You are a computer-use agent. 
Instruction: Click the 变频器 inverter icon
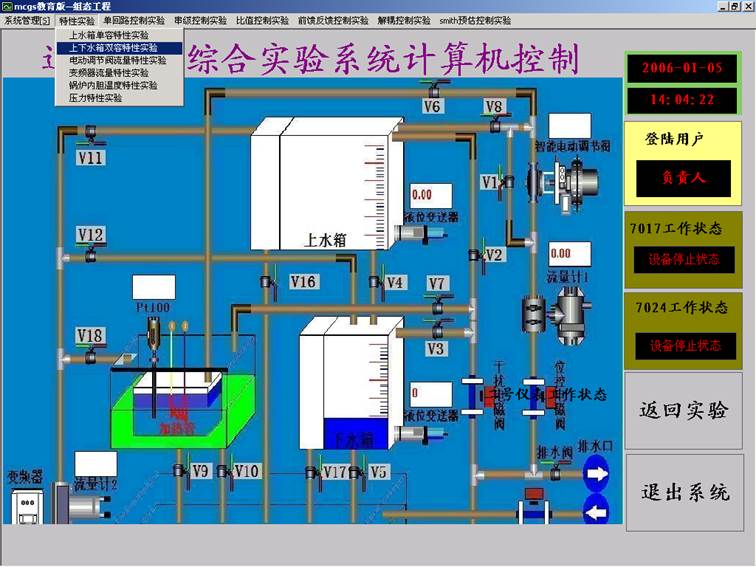click(24, 507)
